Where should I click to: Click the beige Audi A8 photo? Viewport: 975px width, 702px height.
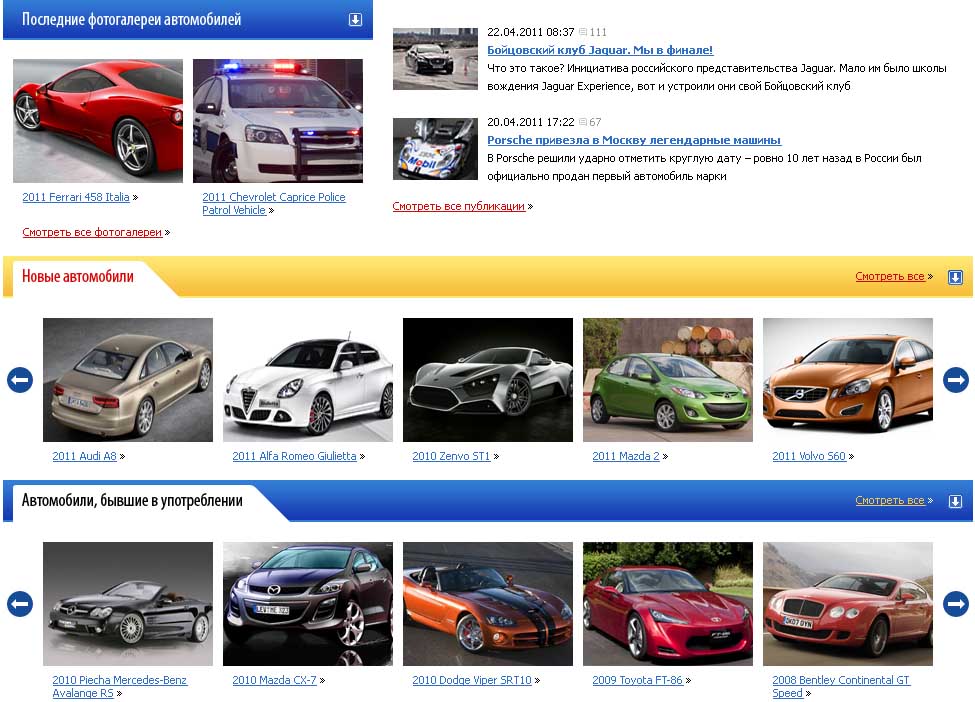127,380
